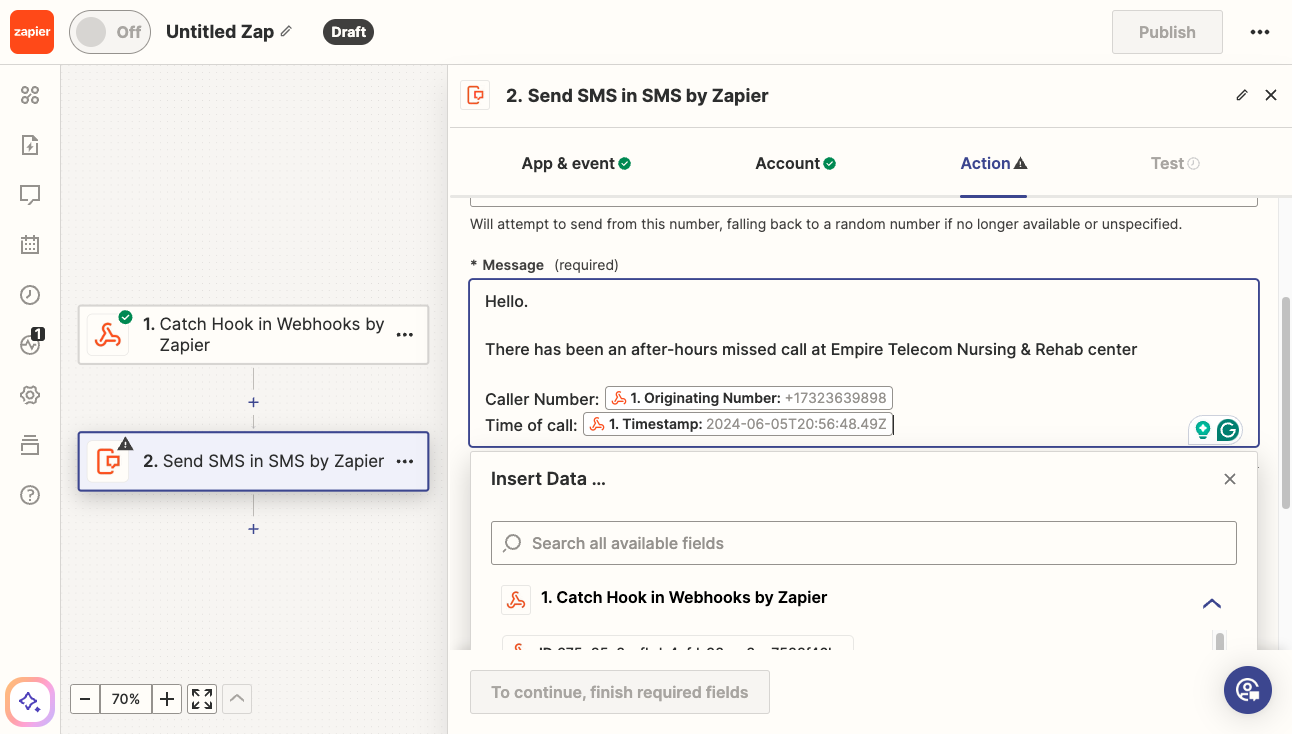Click inside the Message text field
Viewport: 1292px width, 734px height.
(x=864, y=362)
